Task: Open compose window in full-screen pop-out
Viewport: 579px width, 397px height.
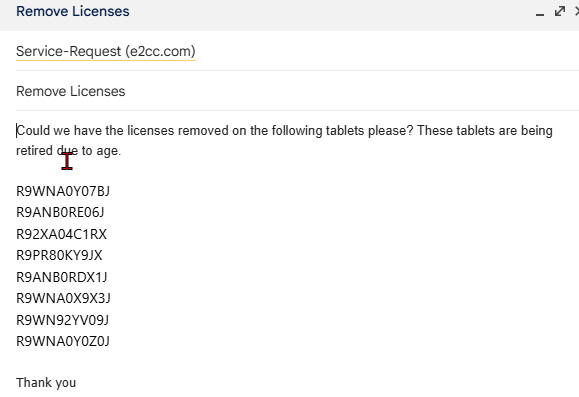Action: tap(560, 11)
